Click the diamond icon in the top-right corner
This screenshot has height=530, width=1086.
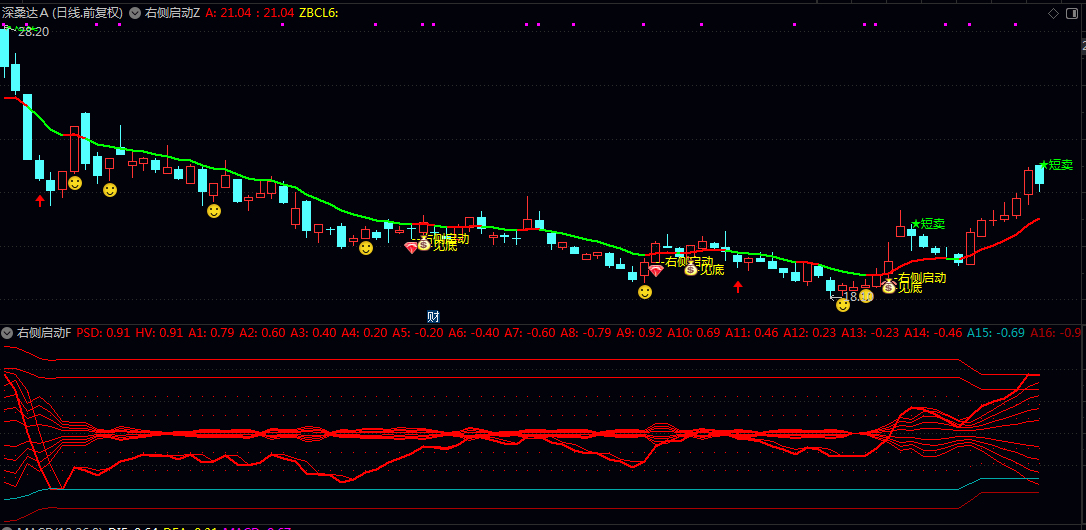1053,13
